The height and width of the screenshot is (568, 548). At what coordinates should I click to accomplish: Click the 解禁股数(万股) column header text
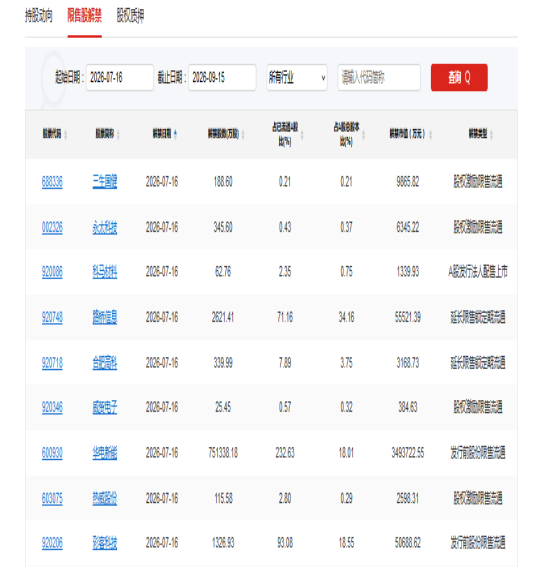[x=223, y=134]
